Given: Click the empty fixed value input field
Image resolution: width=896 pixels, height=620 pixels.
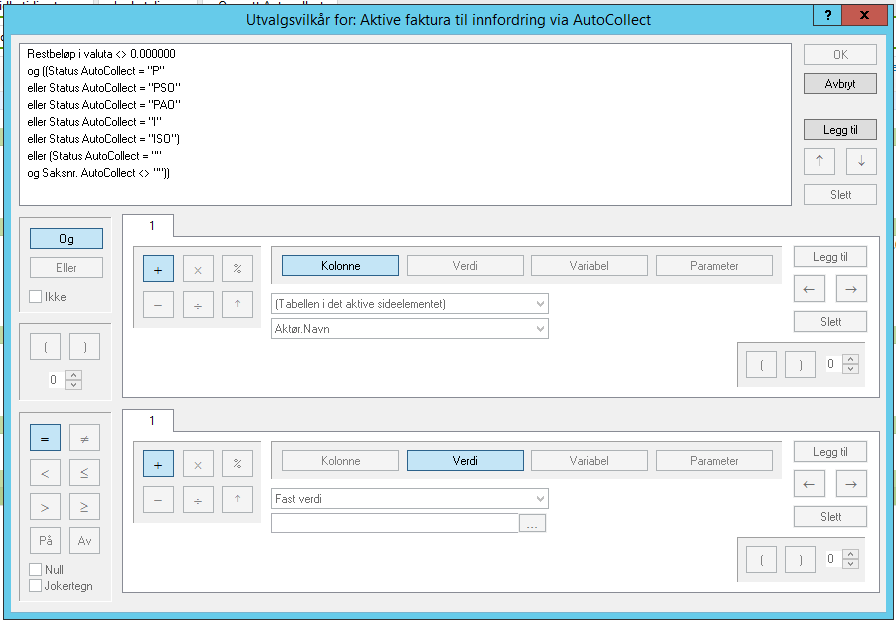Looking at the screenshot, I should 395,523.
